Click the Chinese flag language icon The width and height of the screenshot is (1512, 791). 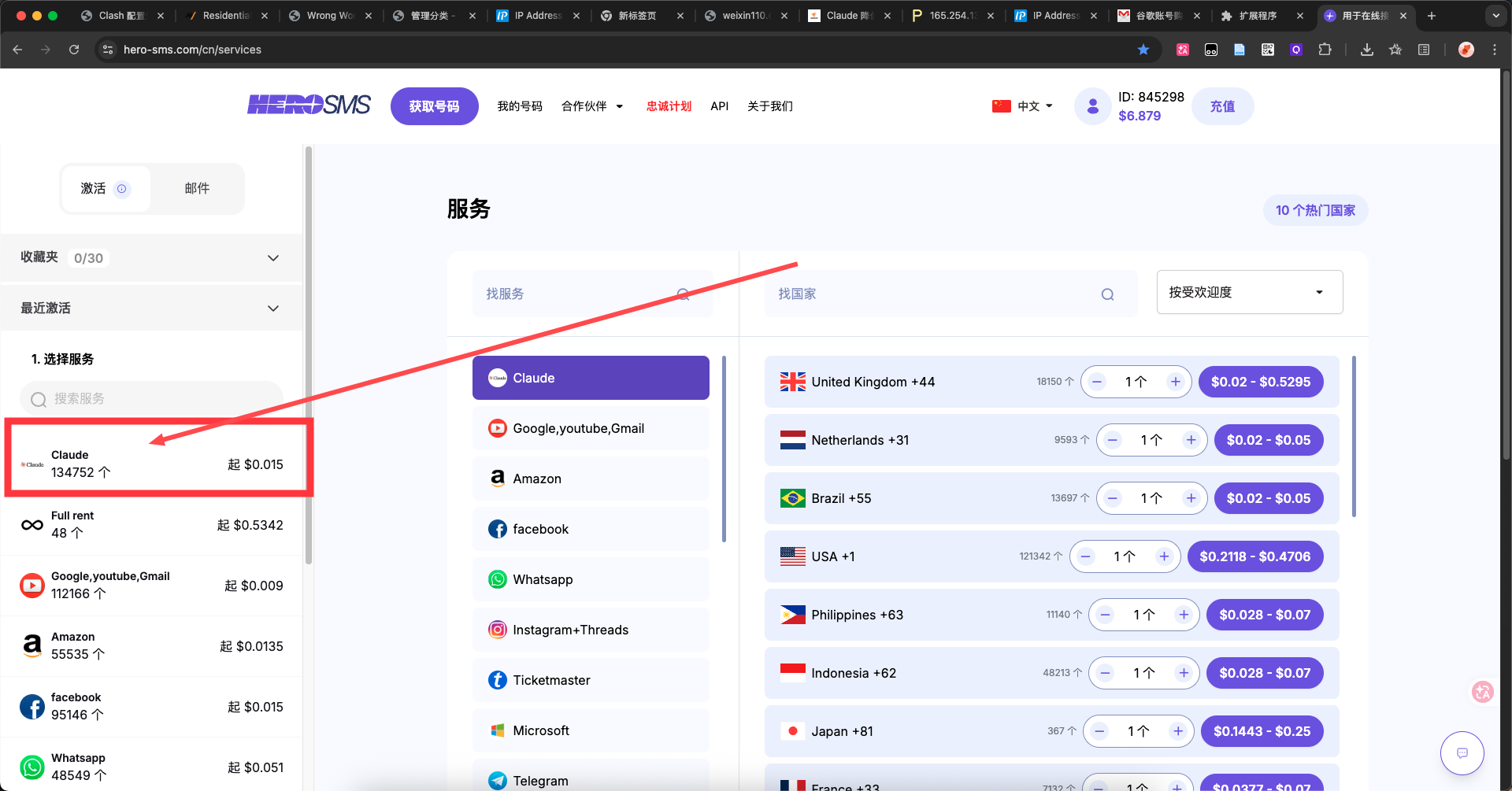pos(1002,106)
